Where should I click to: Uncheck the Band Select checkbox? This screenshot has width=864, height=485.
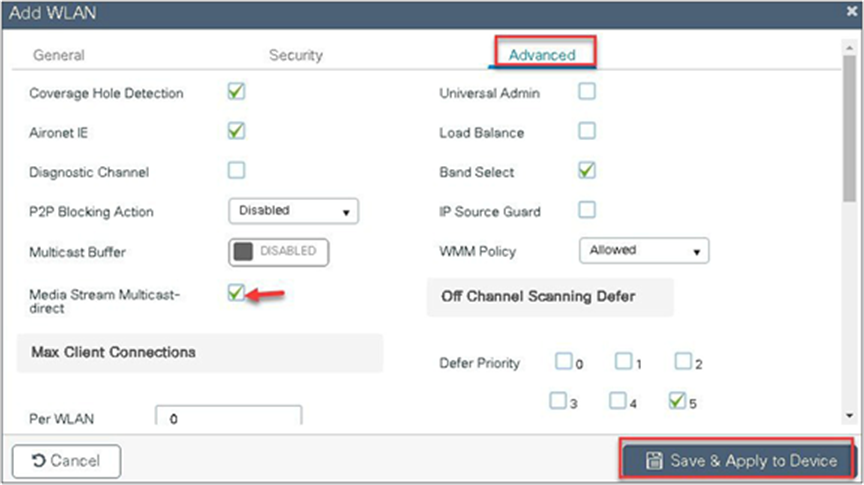(587, 170)
